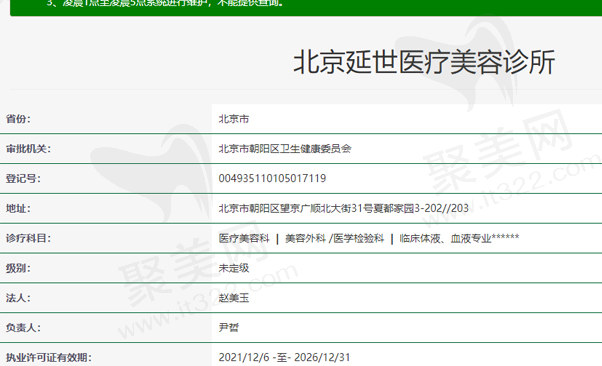Click the 省份 label
Viewport: 602px width, 366px height.
pyautogui.click(x=18, y=119)
